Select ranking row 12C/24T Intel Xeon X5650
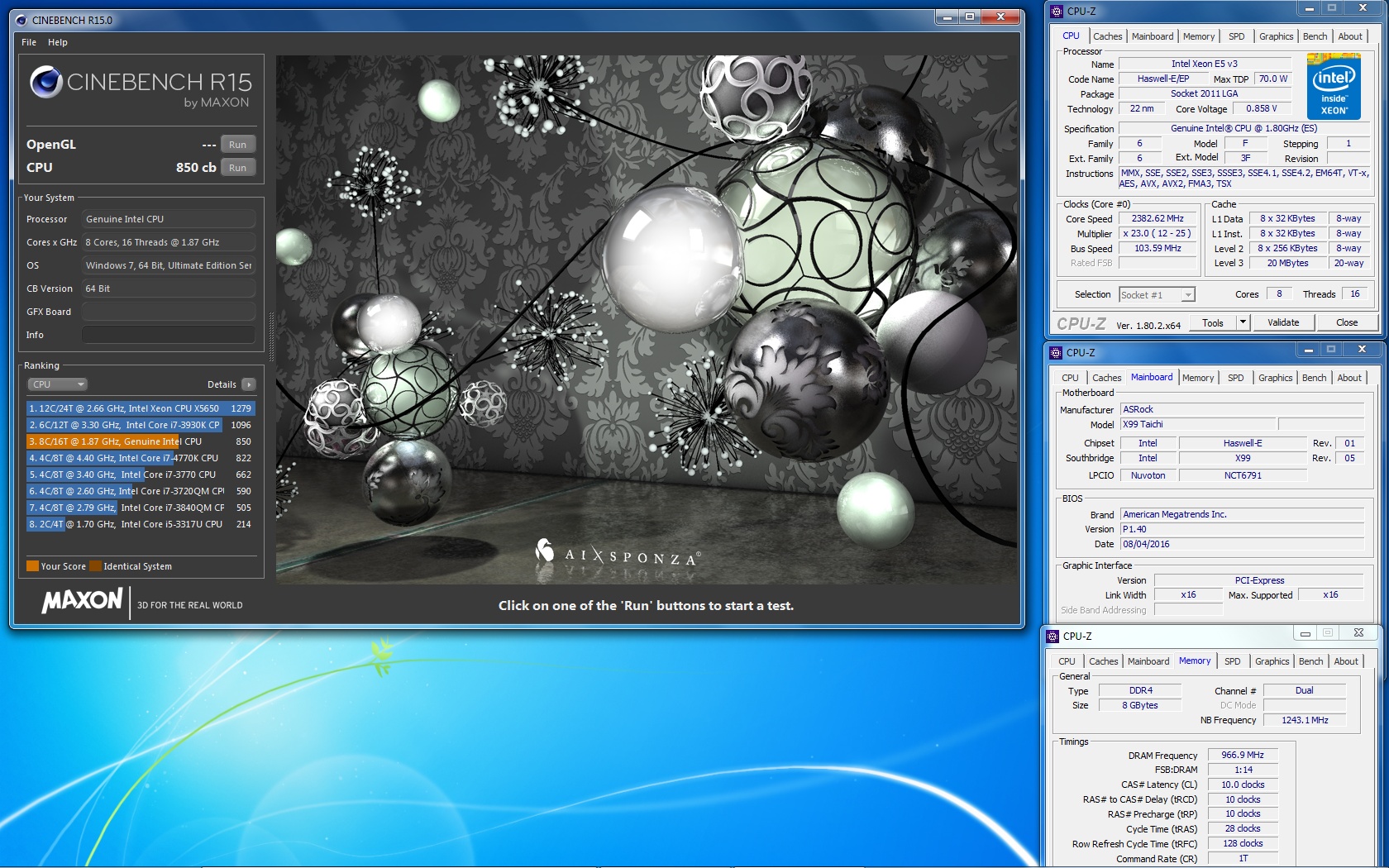Image resolution: width=1389 pixels, height=868 pixels. 141,408
